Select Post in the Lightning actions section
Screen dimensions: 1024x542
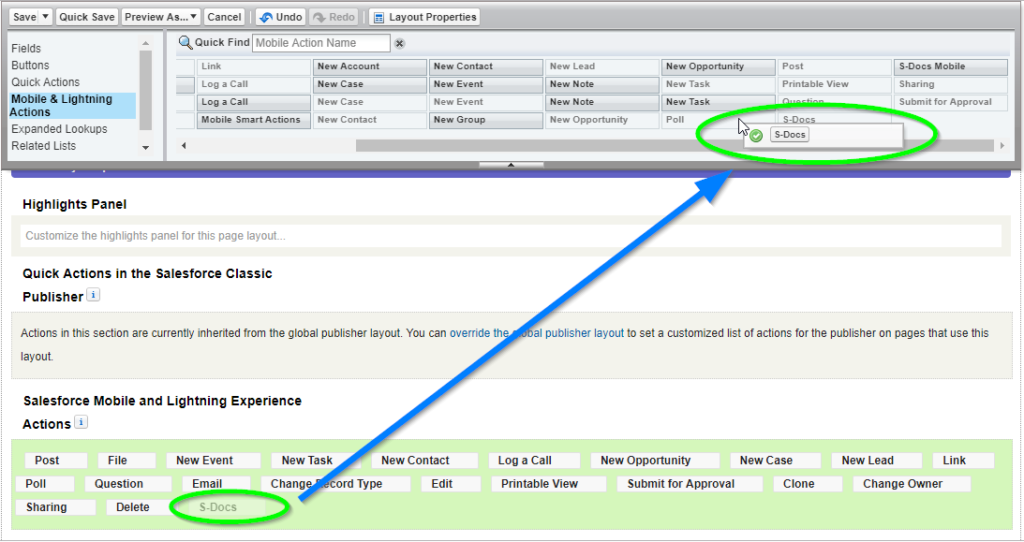point(56,460)
